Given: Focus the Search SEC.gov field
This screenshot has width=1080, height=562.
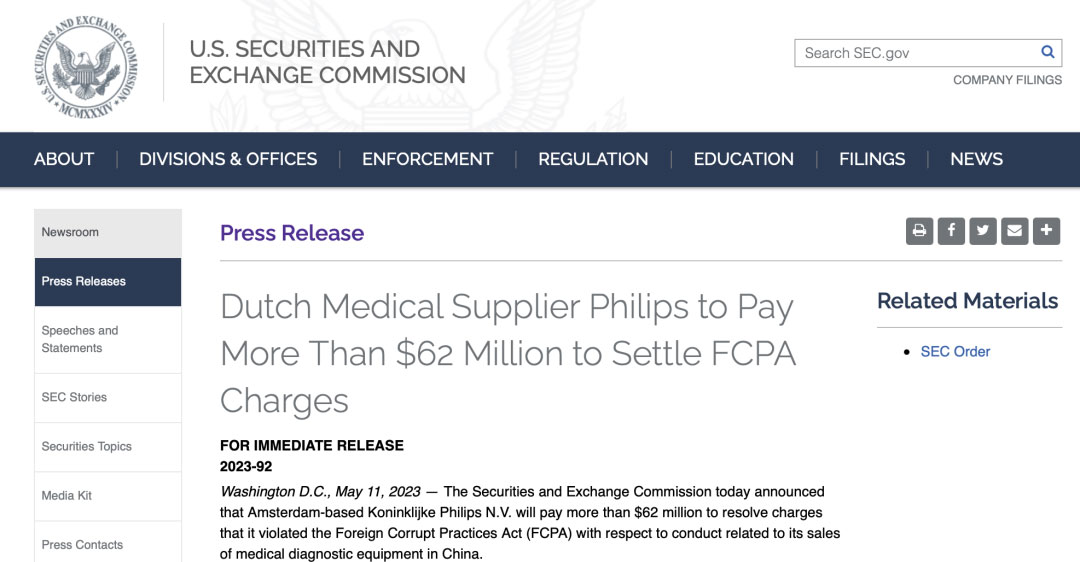Looking at the screenshot, I should (x=915, y=53).
